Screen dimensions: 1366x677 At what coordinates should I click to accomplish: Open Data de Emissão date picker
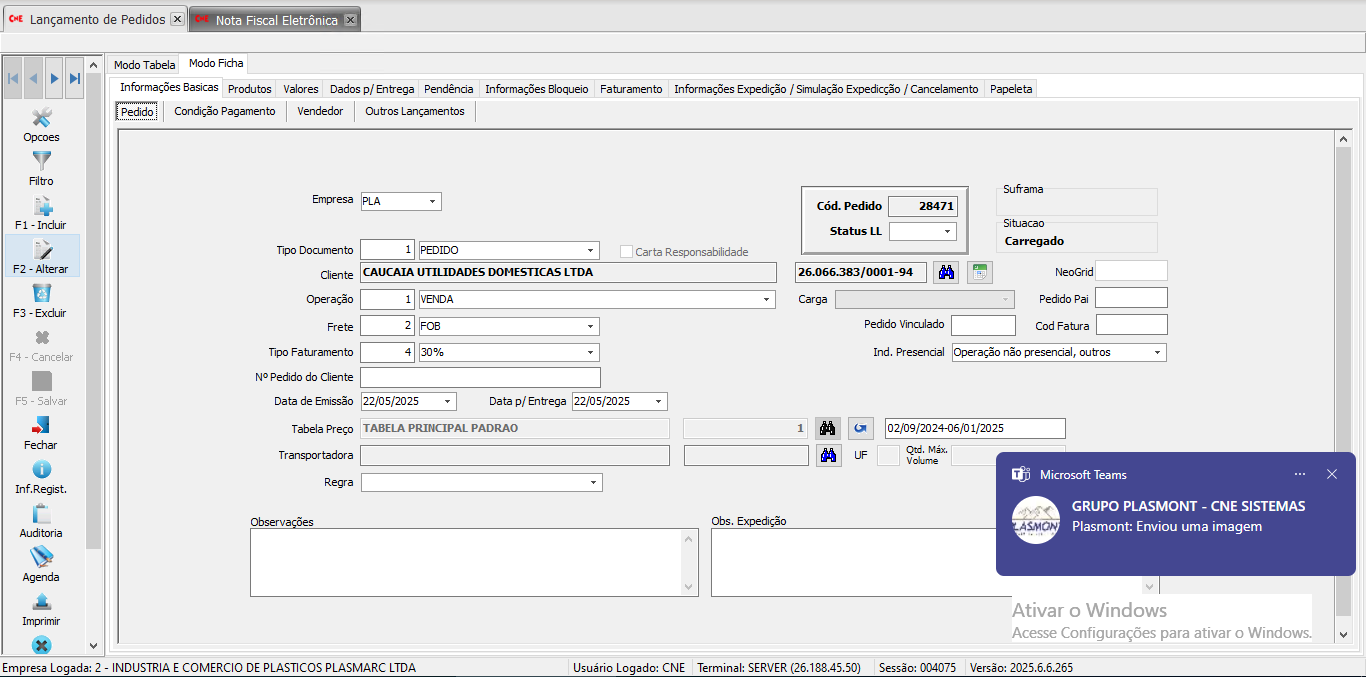(x=447, y=401)
